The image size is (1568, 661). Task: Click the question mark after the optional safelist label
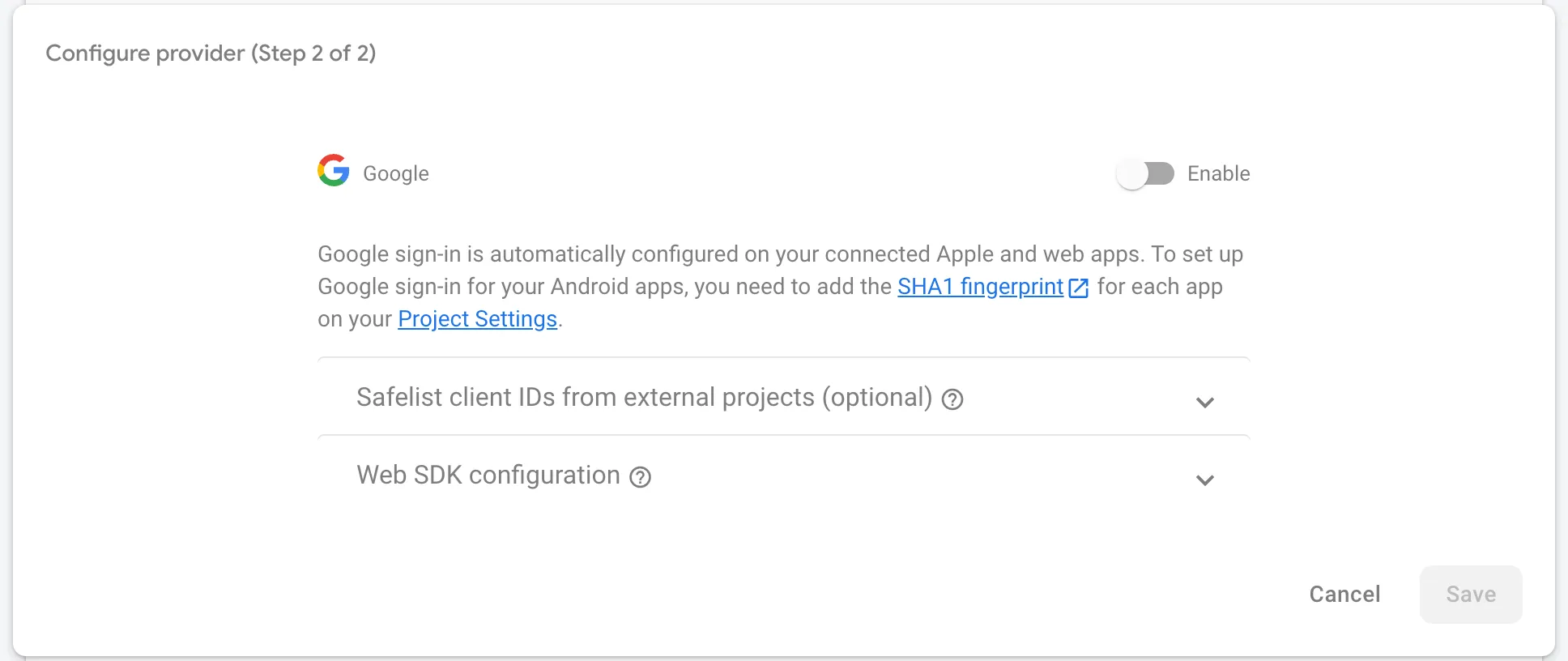click(x=953, y=399)
